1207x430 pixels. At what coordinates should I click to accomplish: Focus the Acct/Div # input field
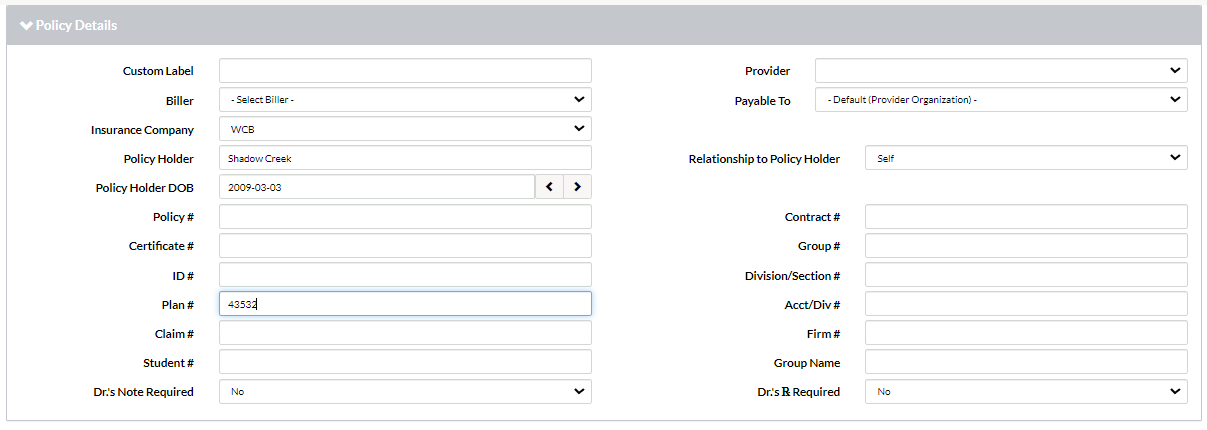tap(1026, 304)
